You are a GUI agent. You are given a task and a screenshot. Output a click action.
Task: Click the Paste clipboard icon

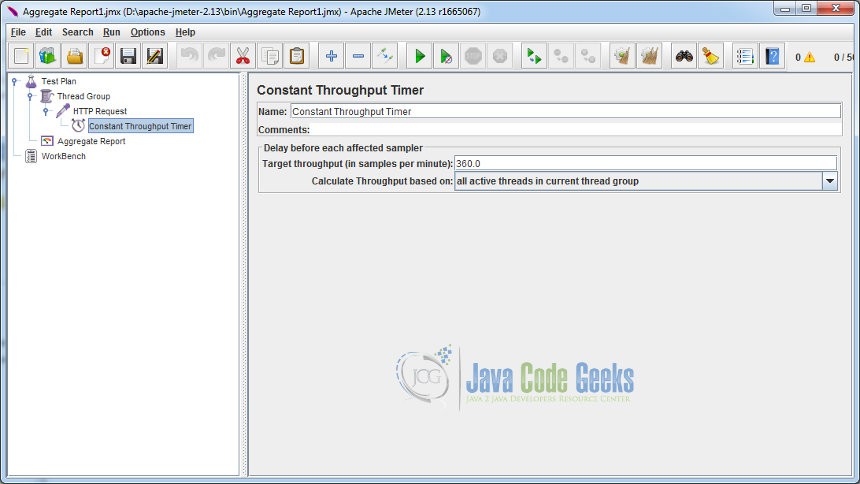click(297, 56)
